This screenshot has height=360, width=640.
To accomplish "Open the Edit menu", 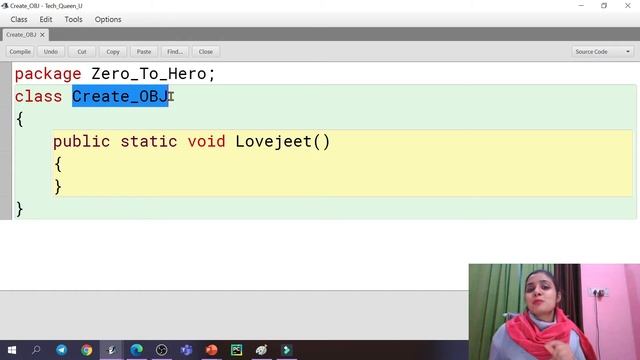I will click(46, 19).
